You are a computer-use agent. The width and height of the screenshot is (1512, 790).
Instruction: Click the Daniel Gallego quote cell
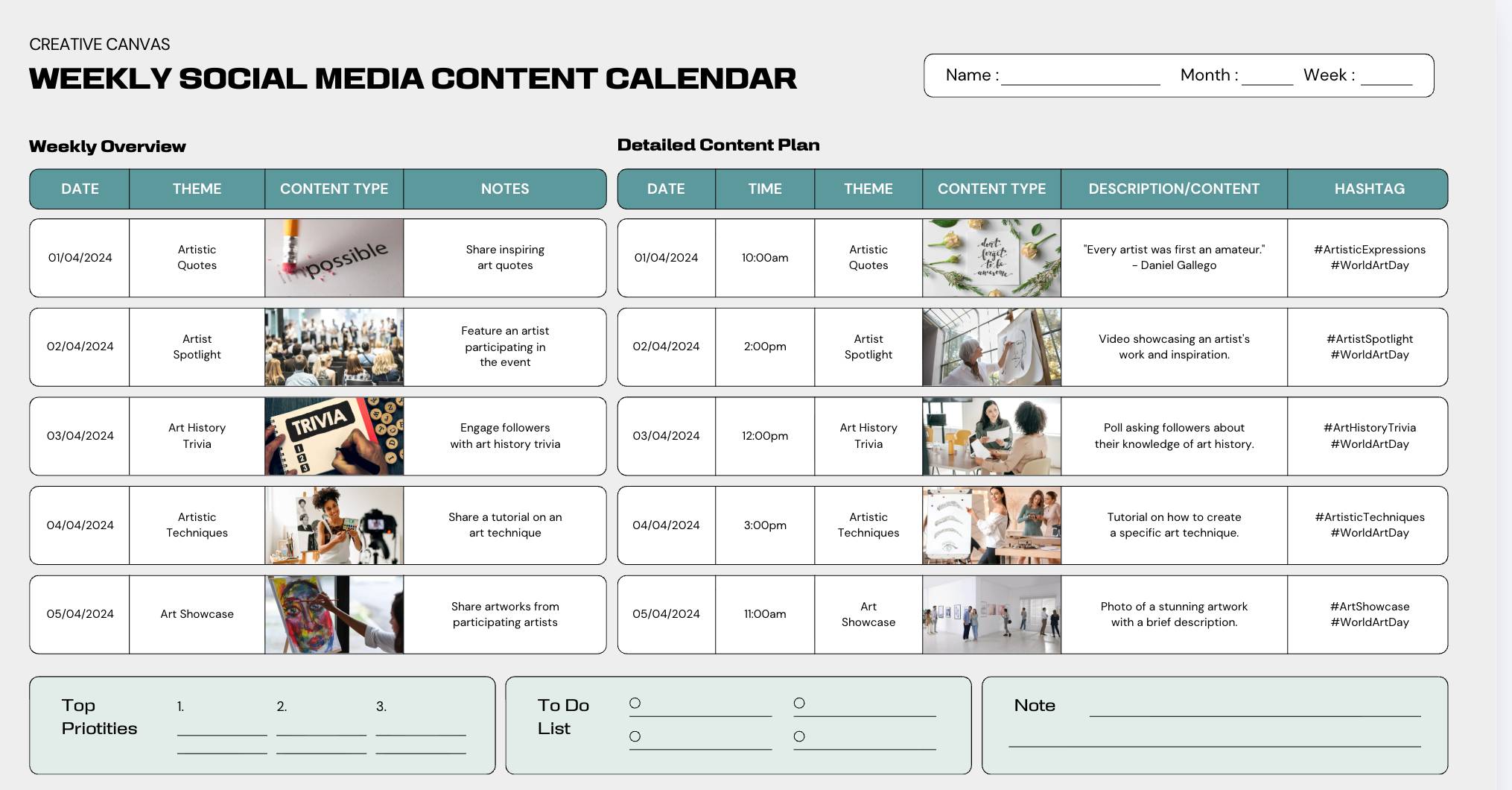pos(1174,257)
